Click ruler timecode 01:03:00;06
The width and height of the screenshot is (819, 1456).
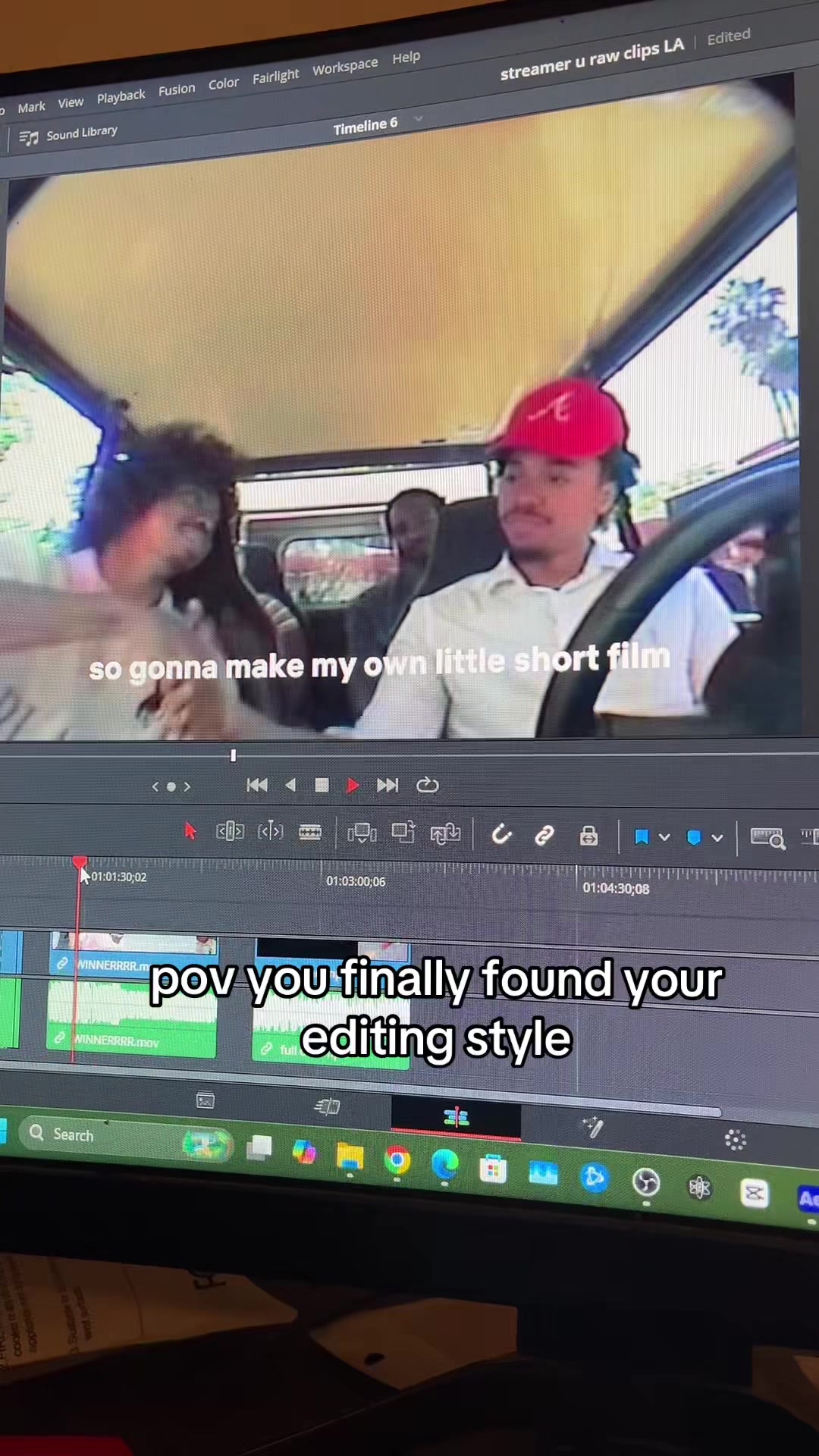pyautogui.click(x=356, y=881)
